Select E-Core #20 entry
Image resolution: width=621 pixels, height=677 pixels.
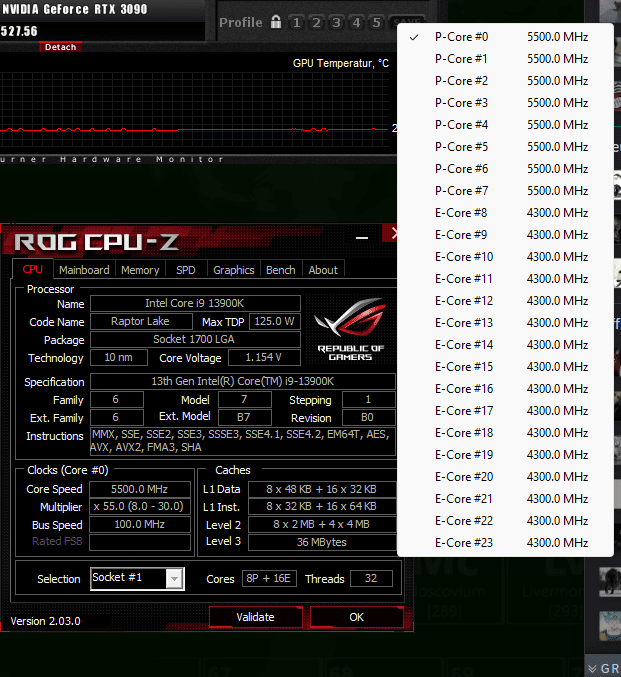tap(505, 478)
